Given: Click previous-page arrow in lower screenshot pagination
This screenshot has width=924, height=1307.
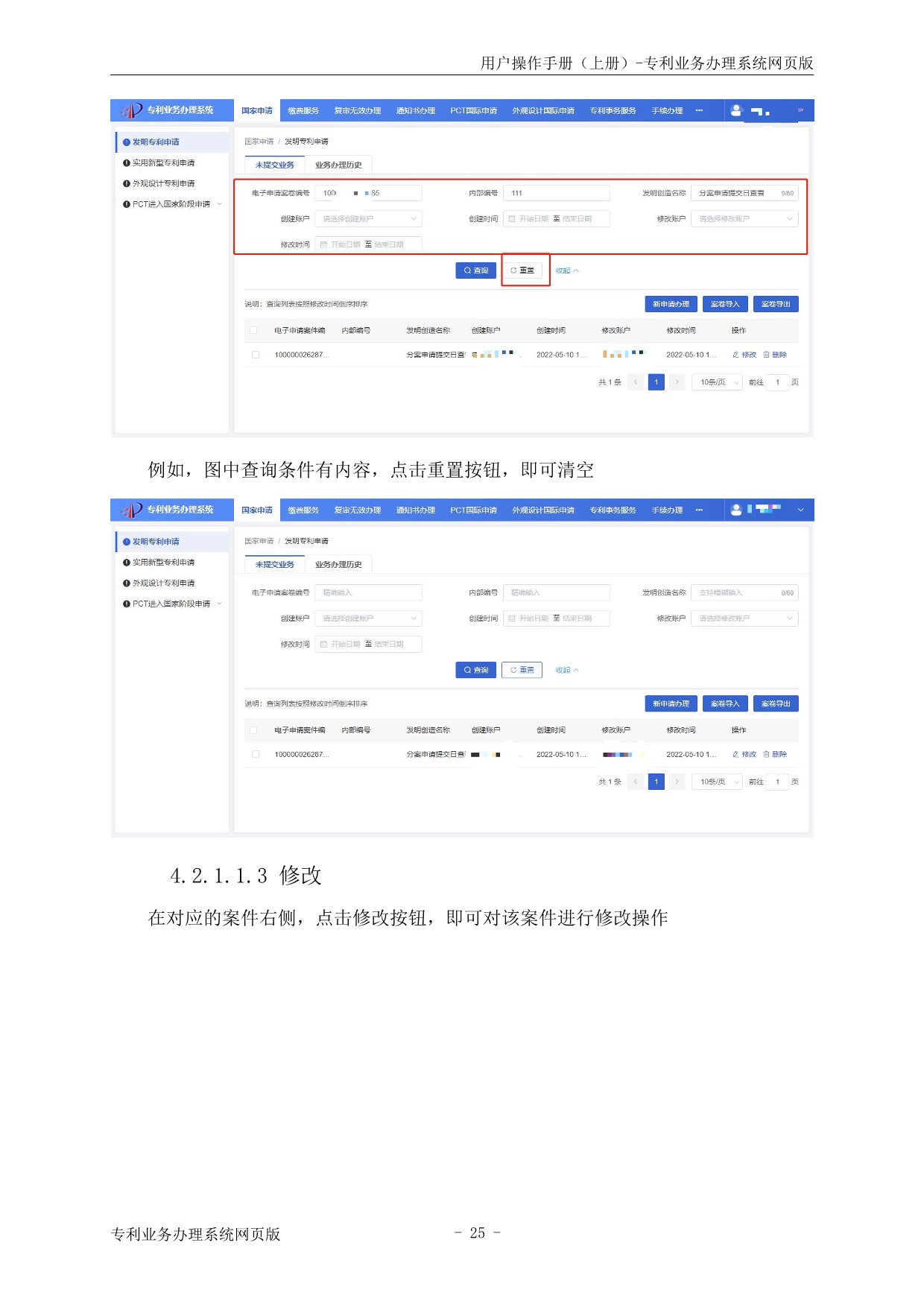Looking at the screenshot, I should (636, 782).
